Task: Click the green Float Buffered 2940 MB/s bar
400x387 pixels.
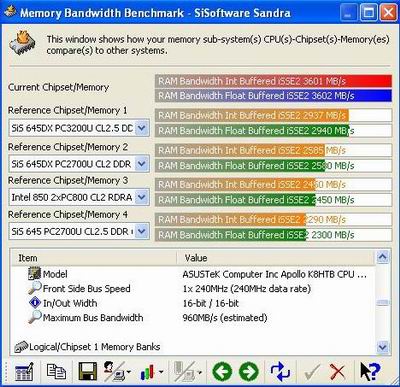Action: pyautogui.click(x=252, y=130)
